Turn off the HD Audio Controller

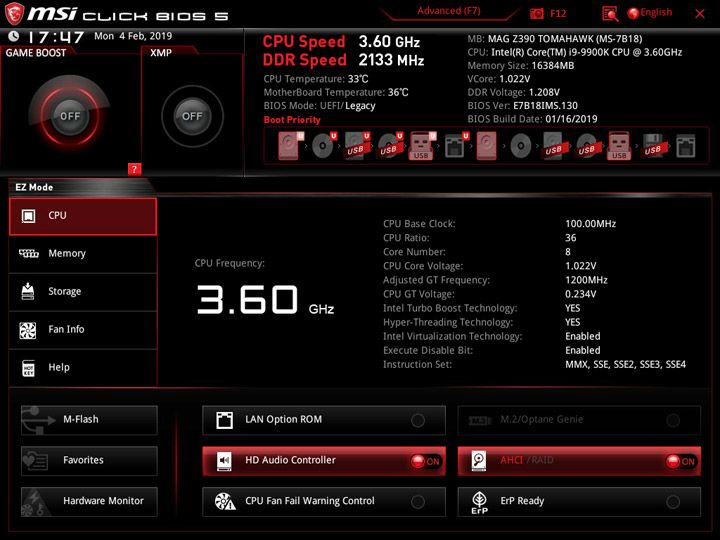point(426,461)
